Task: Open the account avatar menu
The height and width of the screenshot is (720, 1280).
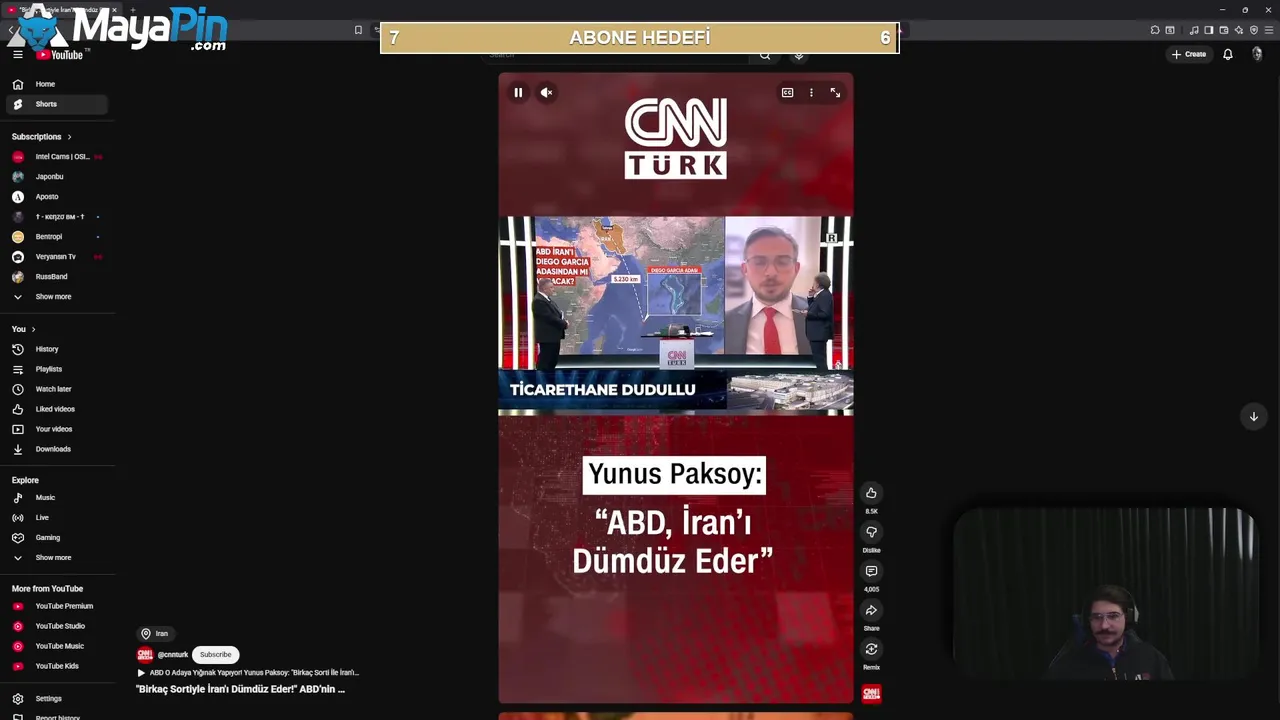Action: pos(1257,54)
